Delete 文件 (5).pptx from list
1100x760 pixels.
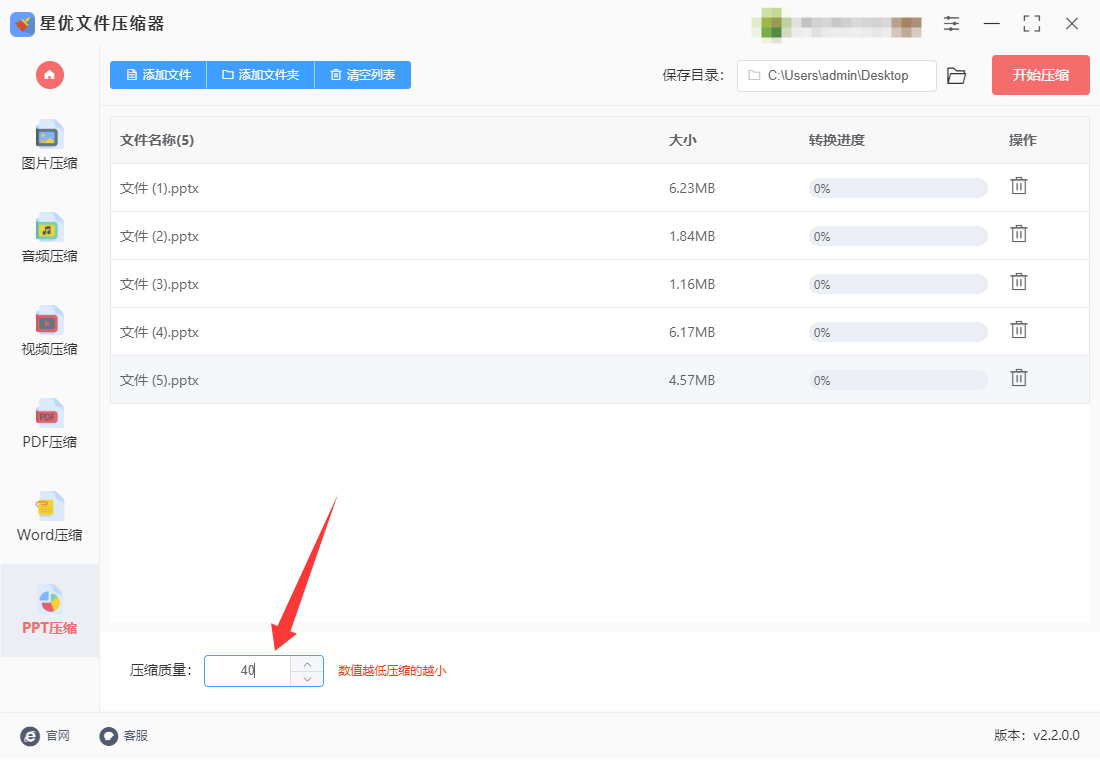(1019, 378)
